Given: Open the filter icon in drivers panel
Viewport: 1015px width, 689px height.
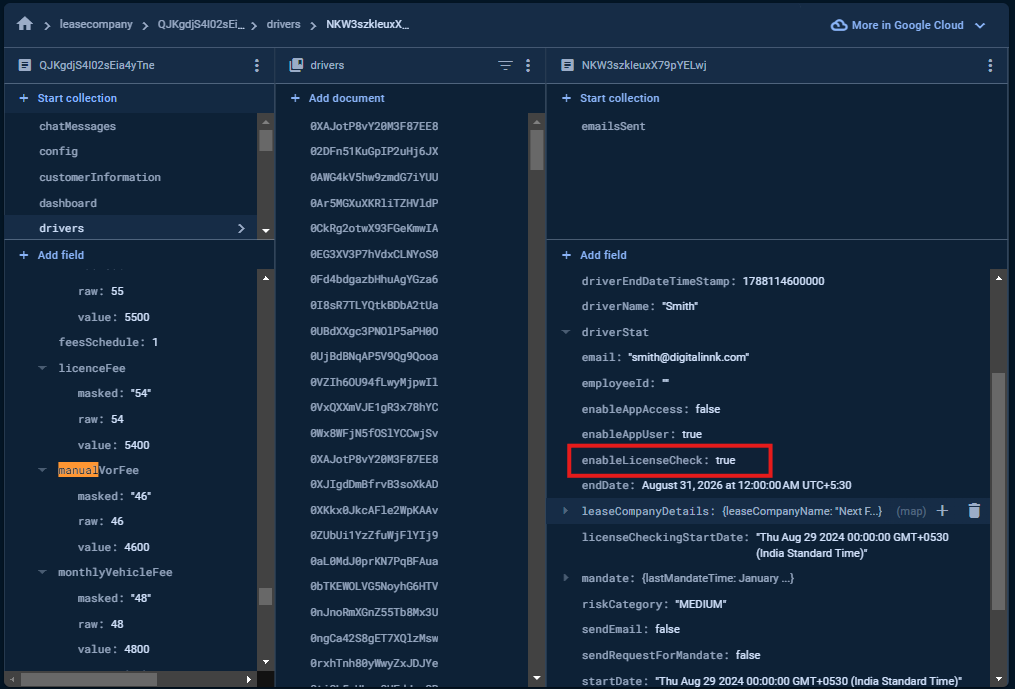Looking at the screenshot, I should click(505, 65).
